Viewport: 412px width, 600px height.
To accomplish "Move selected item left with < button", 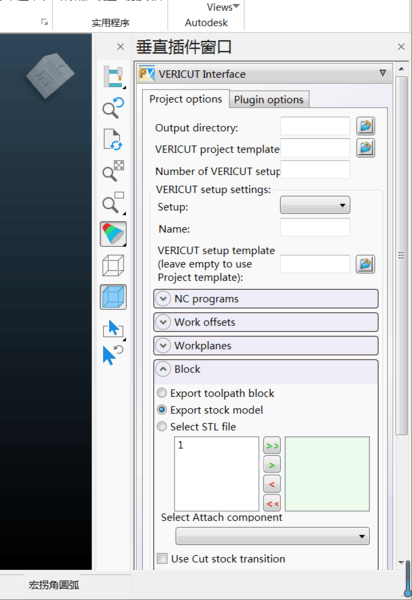I will (272, 484).
